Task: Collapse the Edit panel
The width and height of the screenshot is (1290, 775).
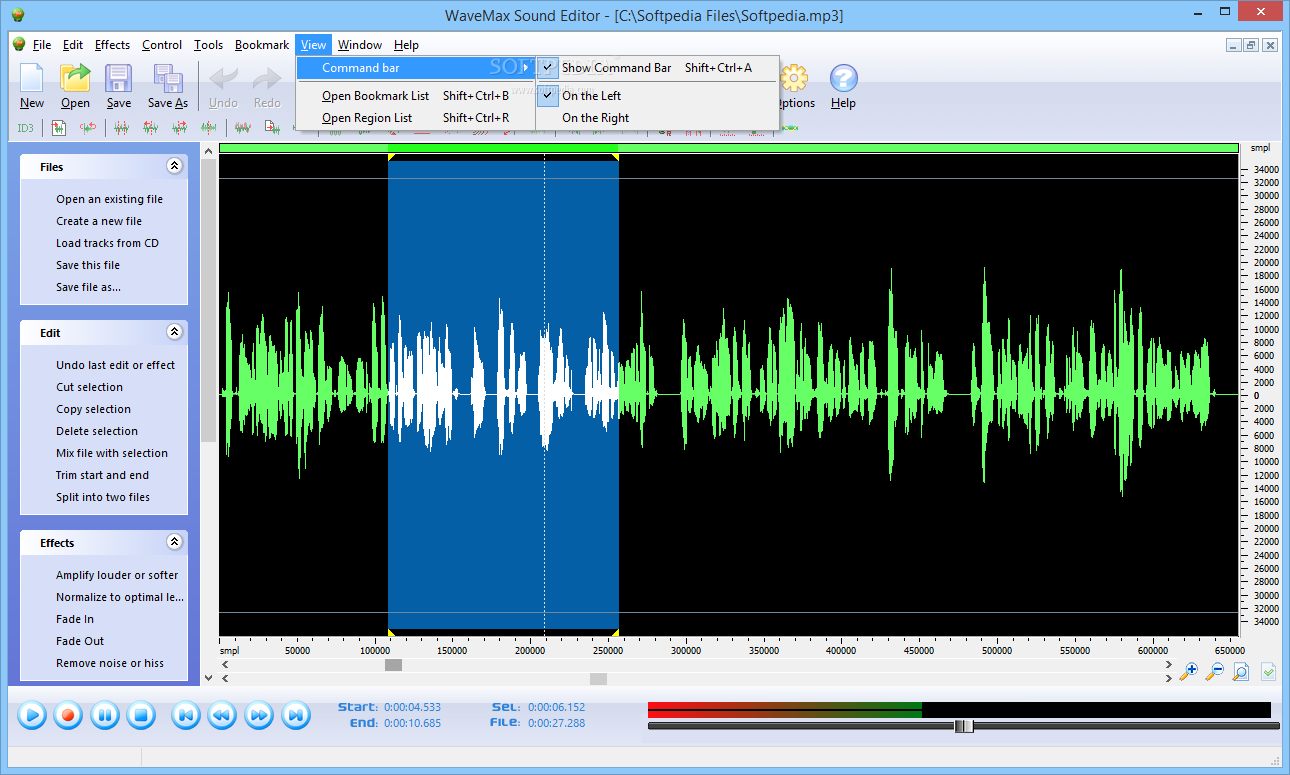Action: (174, 332)
